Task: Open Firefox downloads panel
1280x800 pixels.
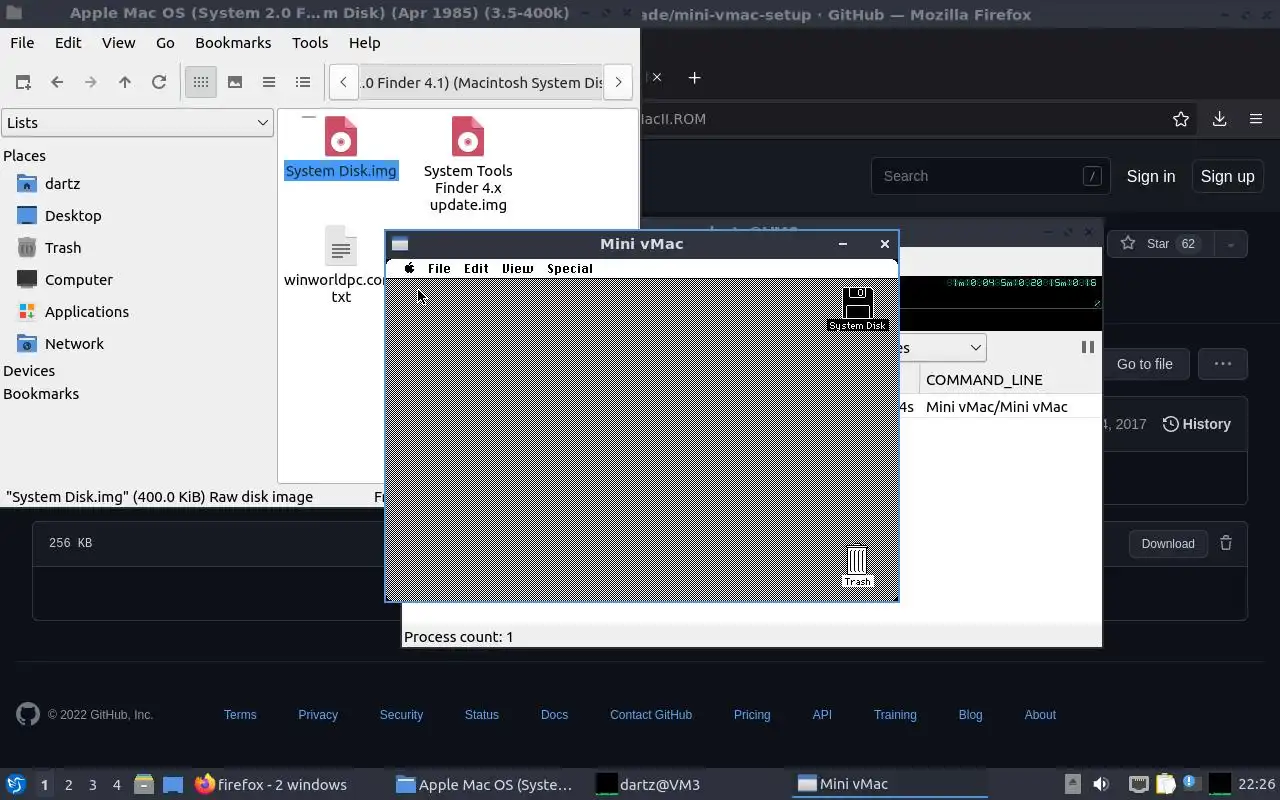Action: tap(1219, 119)
